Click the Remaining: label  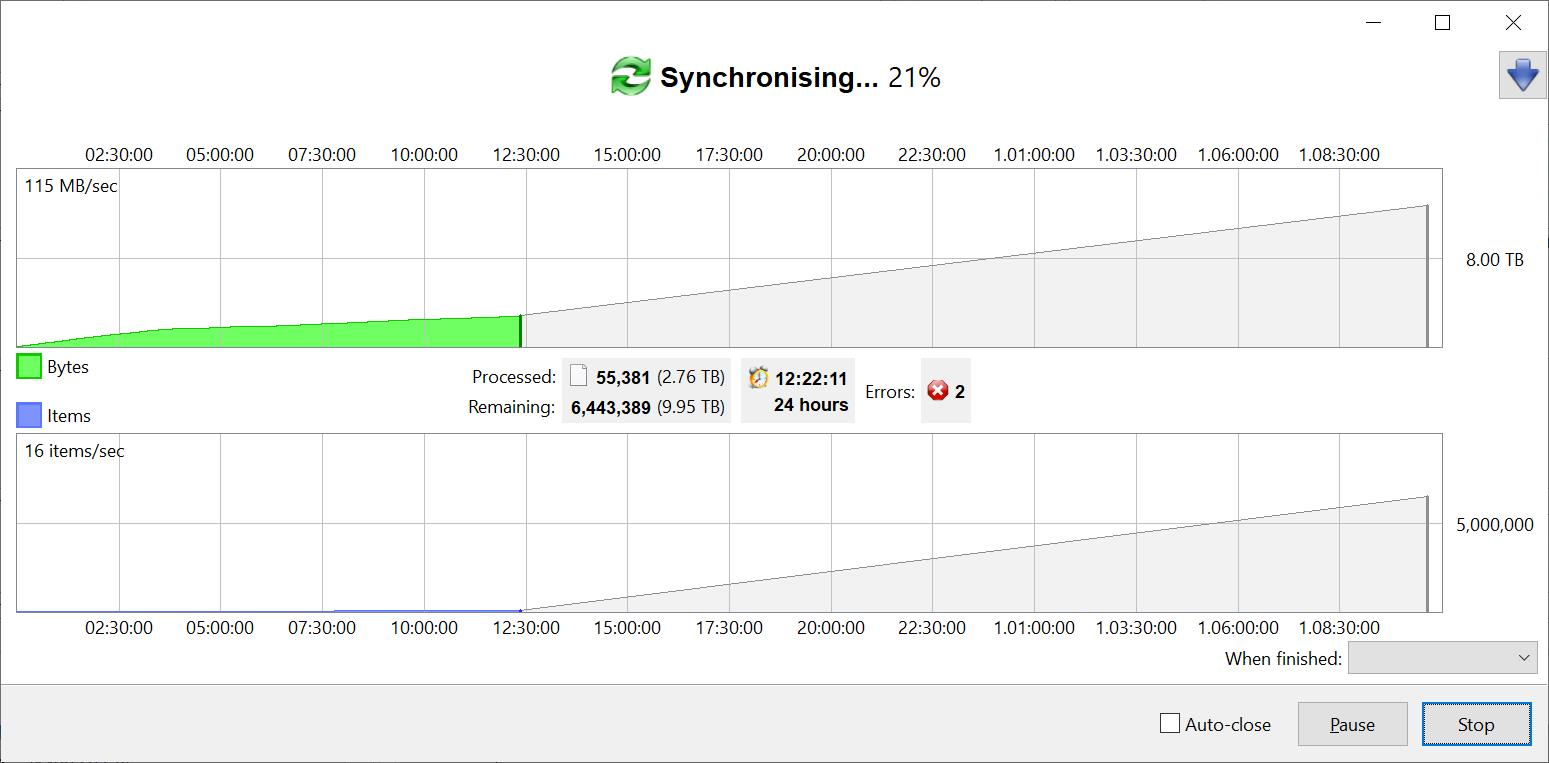[x=511, y=407]
